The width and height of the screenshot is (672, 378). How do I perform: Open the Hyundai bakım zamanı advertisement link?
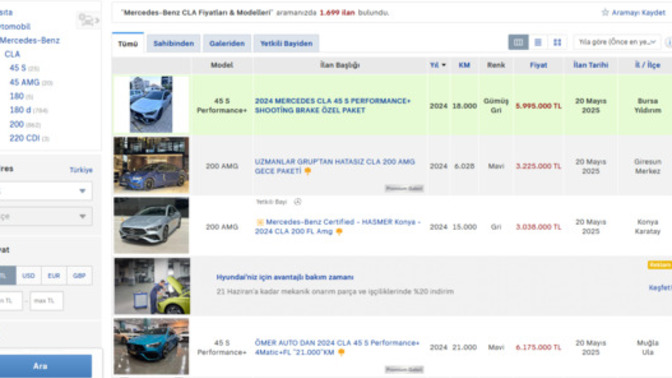(x=285, y=277)
